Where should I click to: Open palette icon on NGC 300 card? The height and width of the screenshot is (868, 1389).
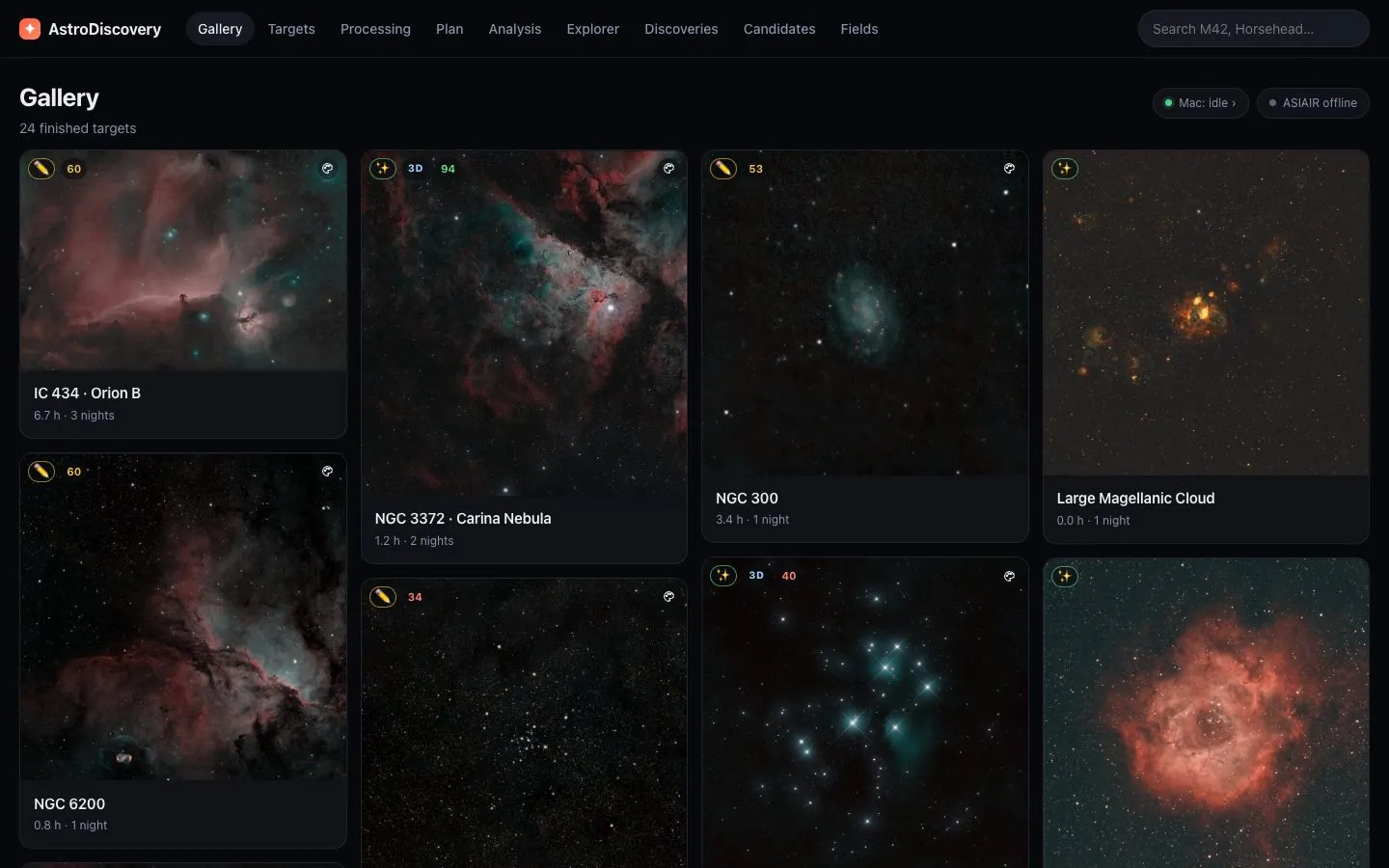coord(1009,169)
